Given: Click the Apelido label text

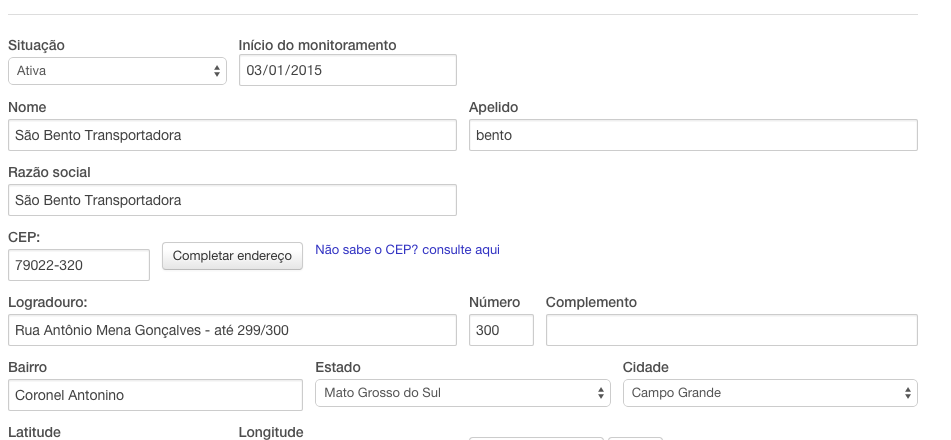Looking at the screenshot, I should (x=494, y=107).
